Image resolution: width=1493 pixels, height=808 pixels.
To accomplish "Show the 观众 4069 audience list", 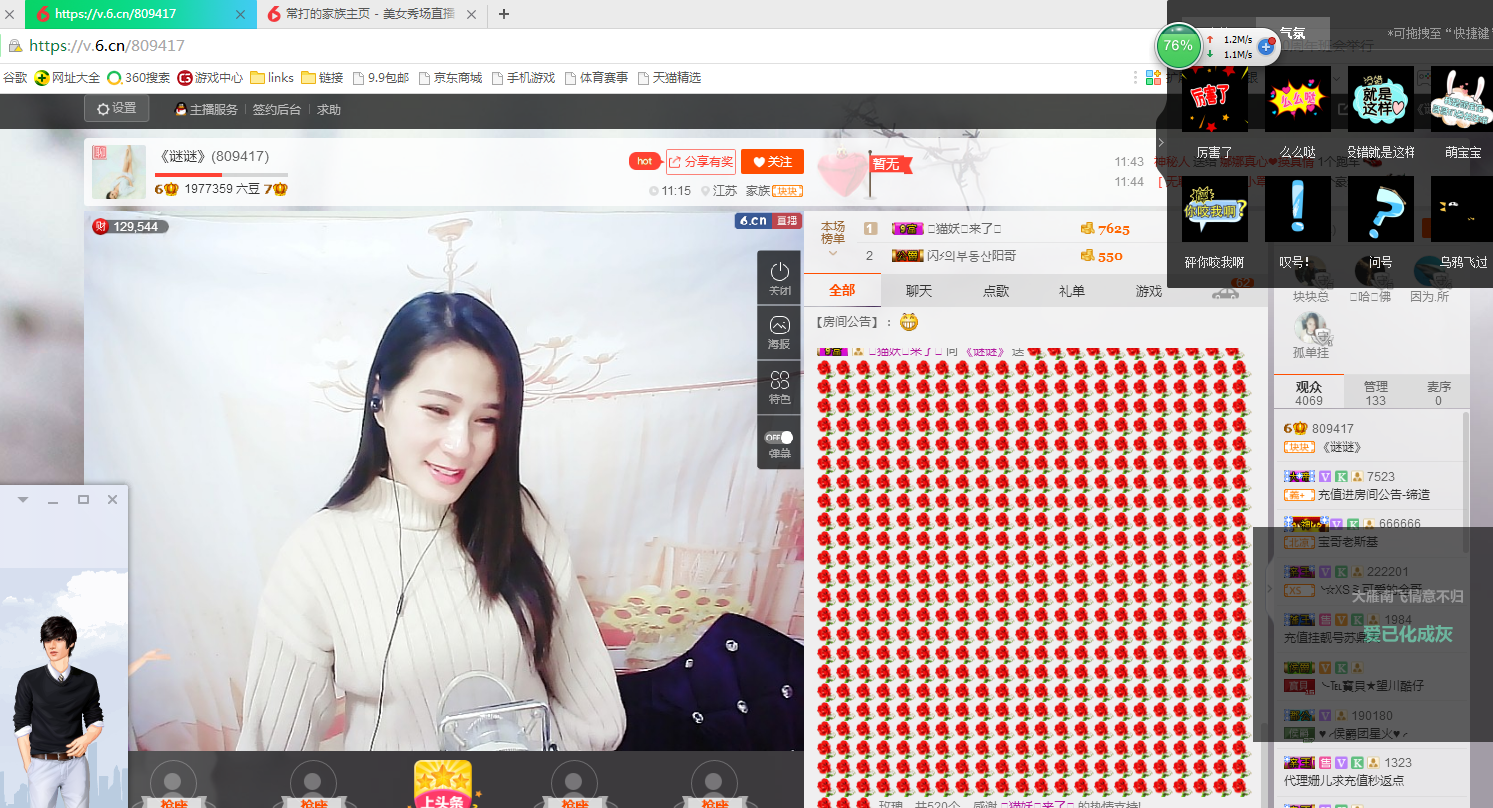I will point(1309,393).
